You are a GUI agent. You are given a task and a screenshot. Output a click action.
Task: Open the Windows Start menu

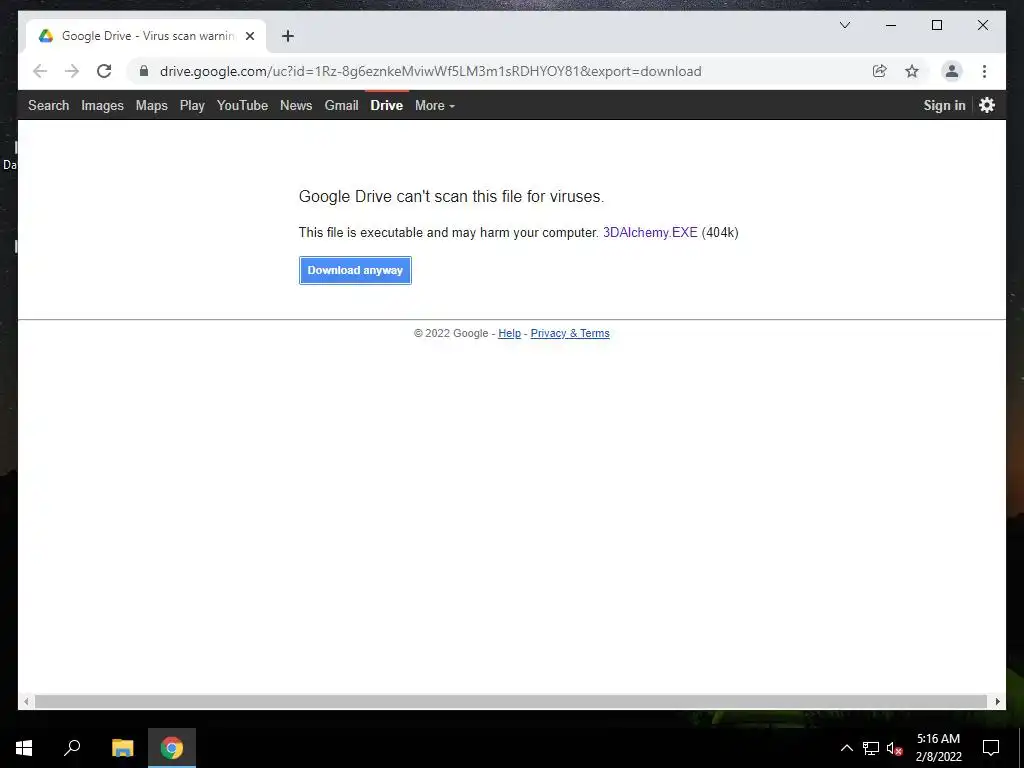pyautogui.click(x=24, y=748)
